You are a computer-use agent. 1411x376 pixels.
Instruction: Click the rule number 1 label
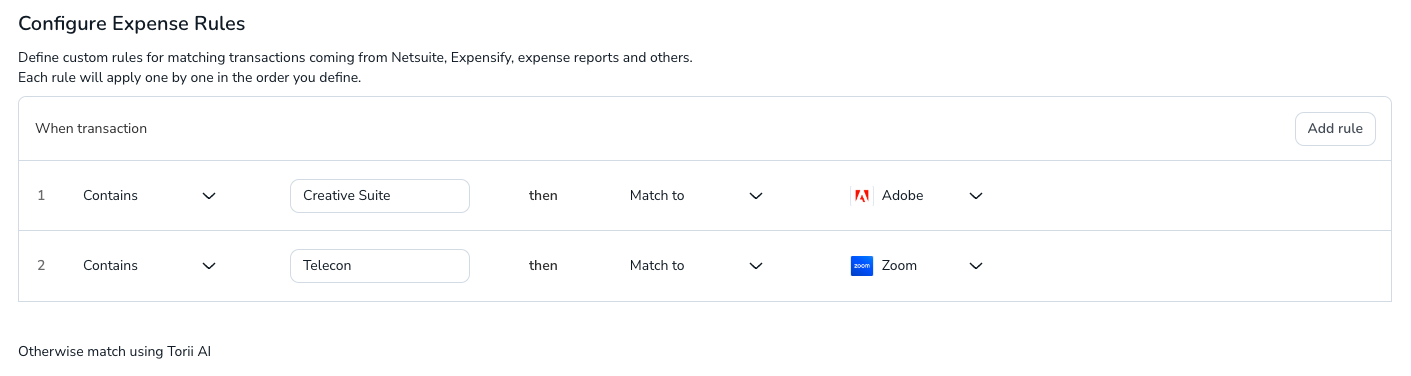(41, 196)
